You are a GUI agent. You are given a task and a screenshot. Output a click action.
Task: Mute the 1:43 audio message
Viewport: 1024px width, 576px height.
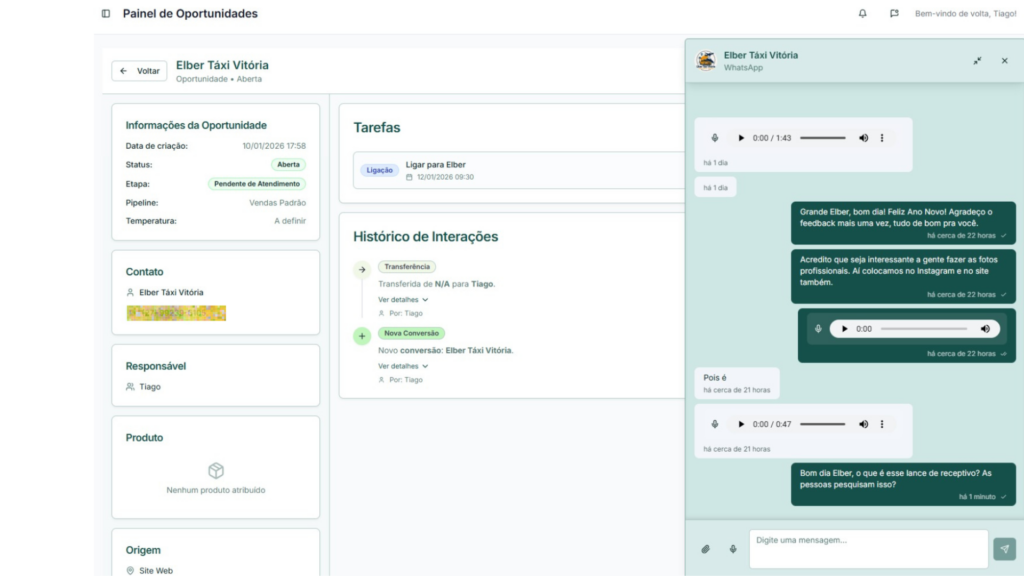click(863, 138)
